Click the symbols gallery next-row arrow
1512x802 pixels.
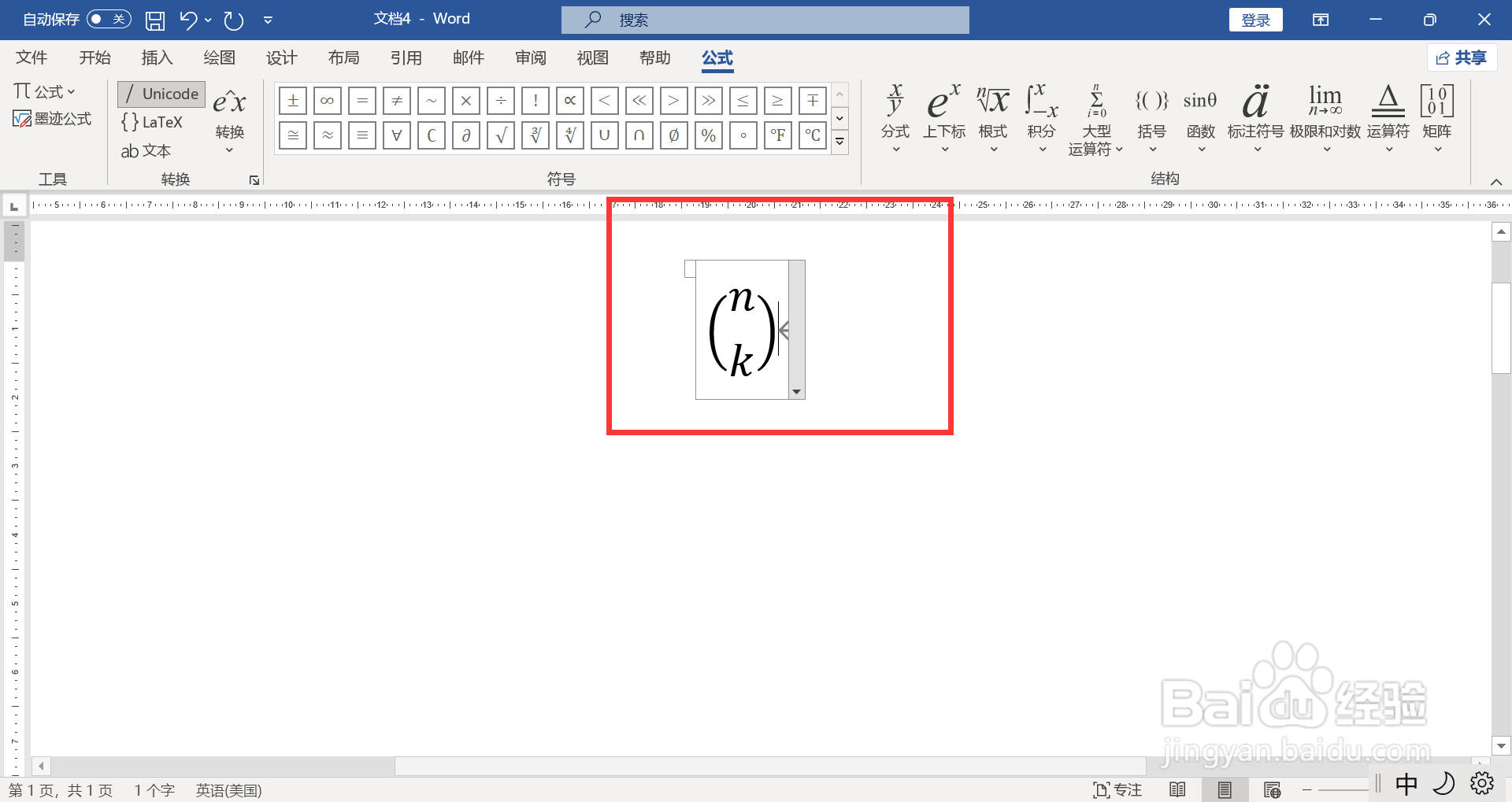click(839, 118)
